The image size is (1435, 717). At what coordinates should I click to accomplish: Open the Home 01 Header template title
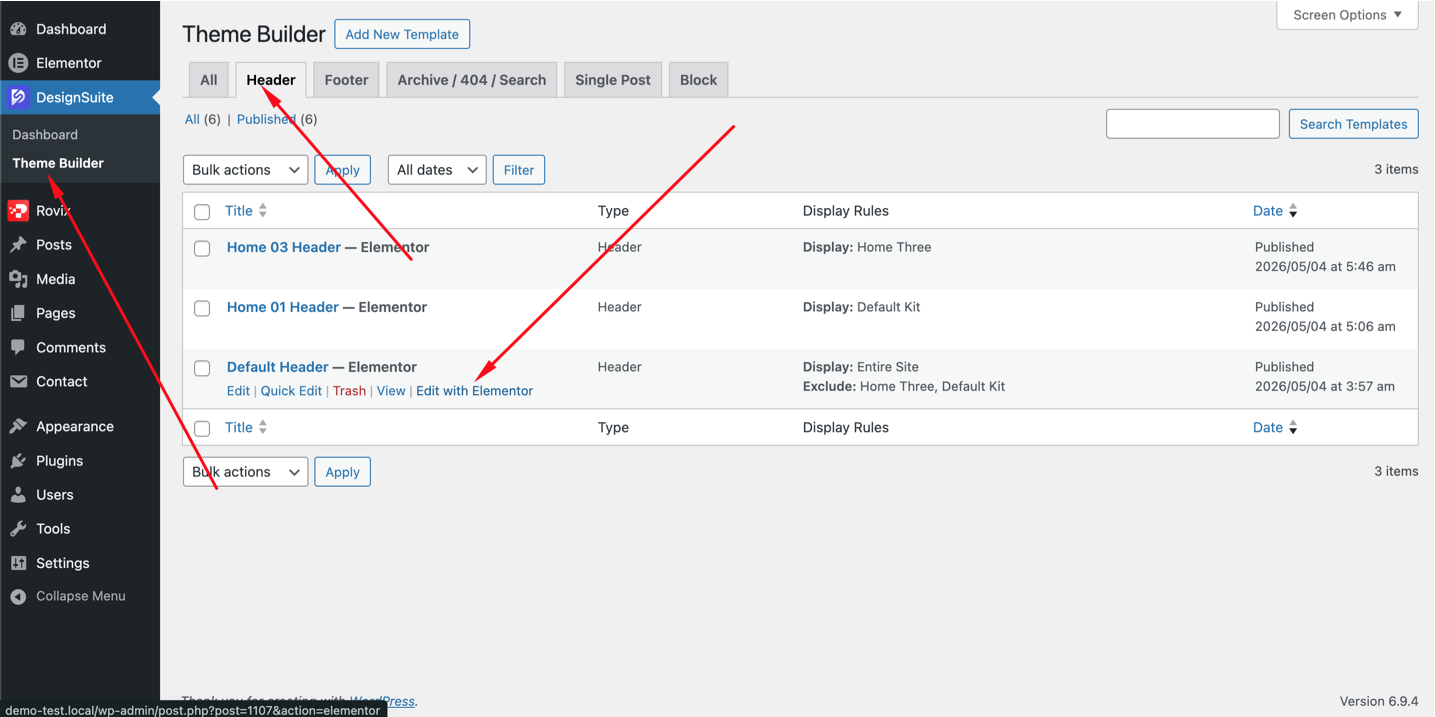pyautogui.click(x=283, y=307)
